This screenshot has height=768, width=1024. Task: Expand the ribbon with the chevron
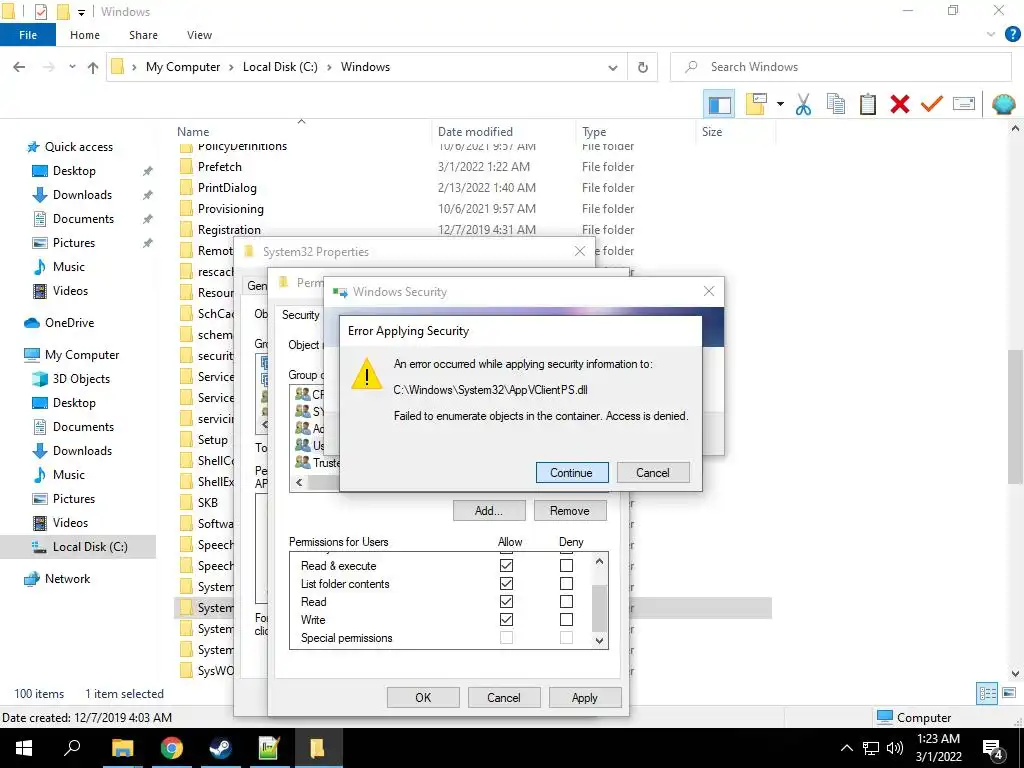991,35
